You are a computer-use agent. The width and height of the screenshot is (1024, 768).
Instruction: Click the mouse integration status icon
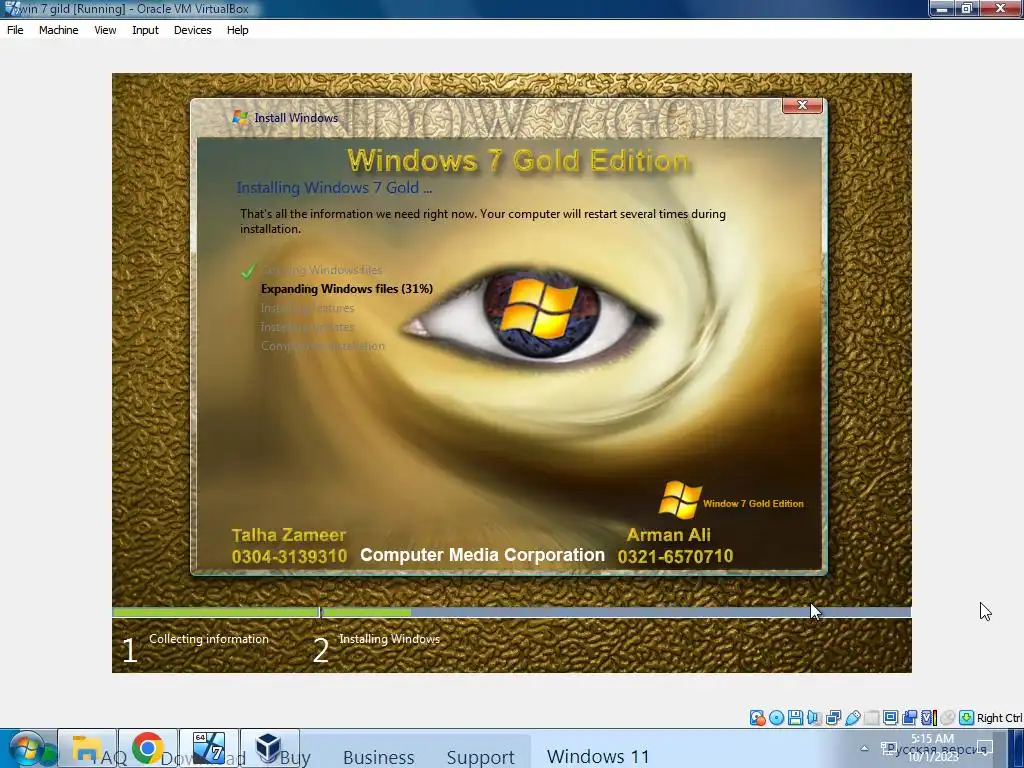point(947,718)
